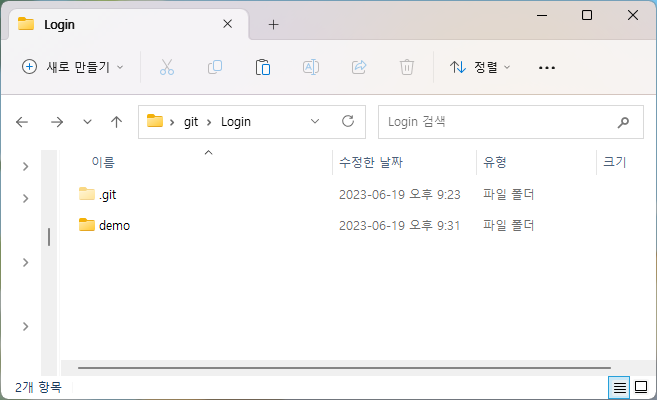Click the git breadcrumb segment

click(x=191, y=122)
